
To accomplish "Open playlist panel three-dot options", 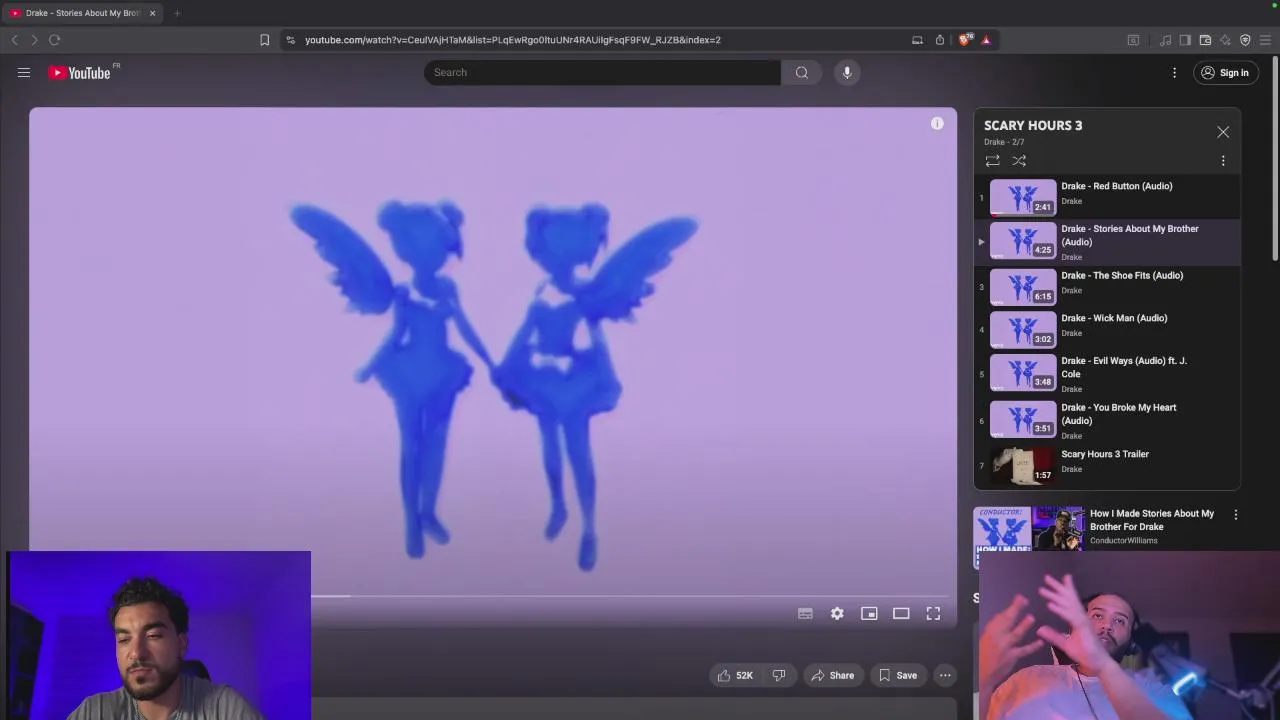I will point(1223,160).
